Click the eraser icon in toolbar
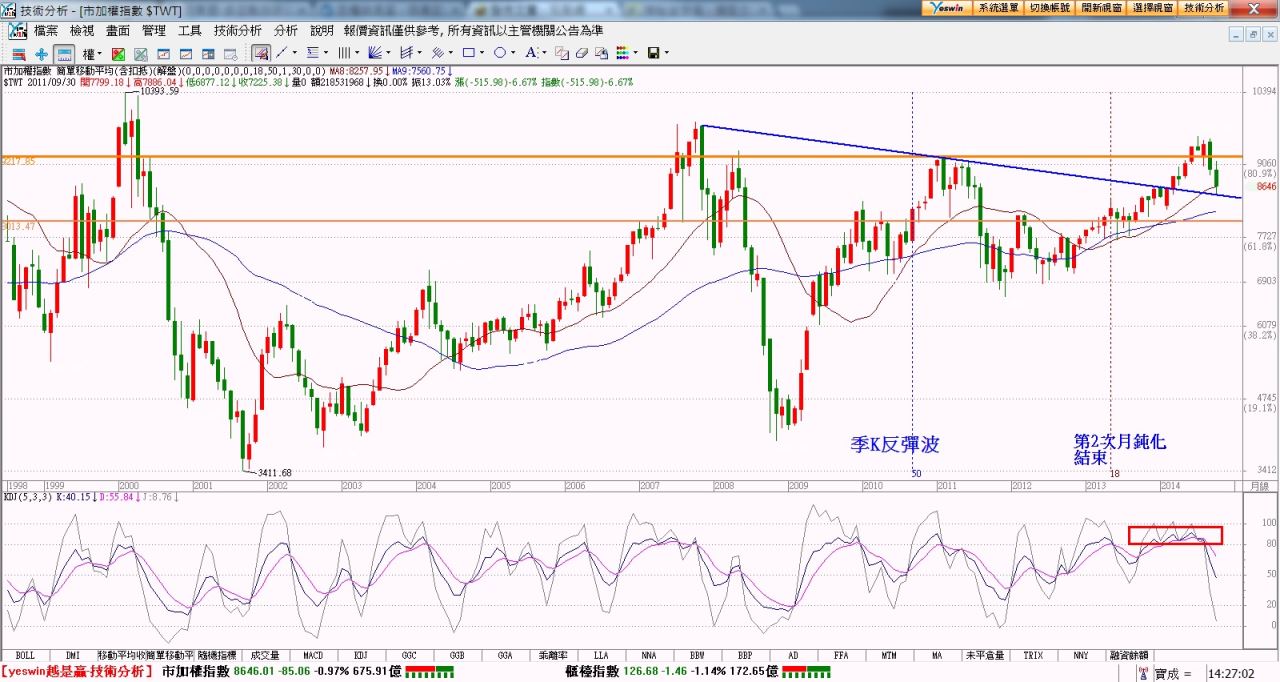The height and width of the screenshot is (682, 1280). pyautogui.click(x=582, y=53)
